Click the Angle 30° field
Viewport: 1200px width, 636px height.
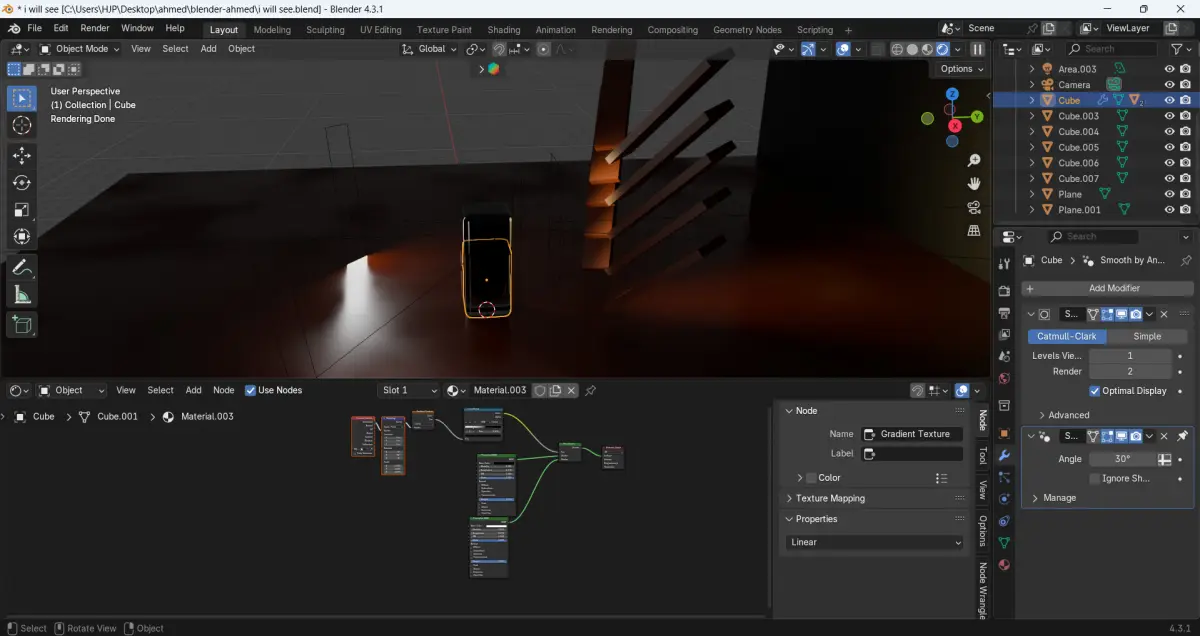pyautogui.click(x=1122, y=459)
